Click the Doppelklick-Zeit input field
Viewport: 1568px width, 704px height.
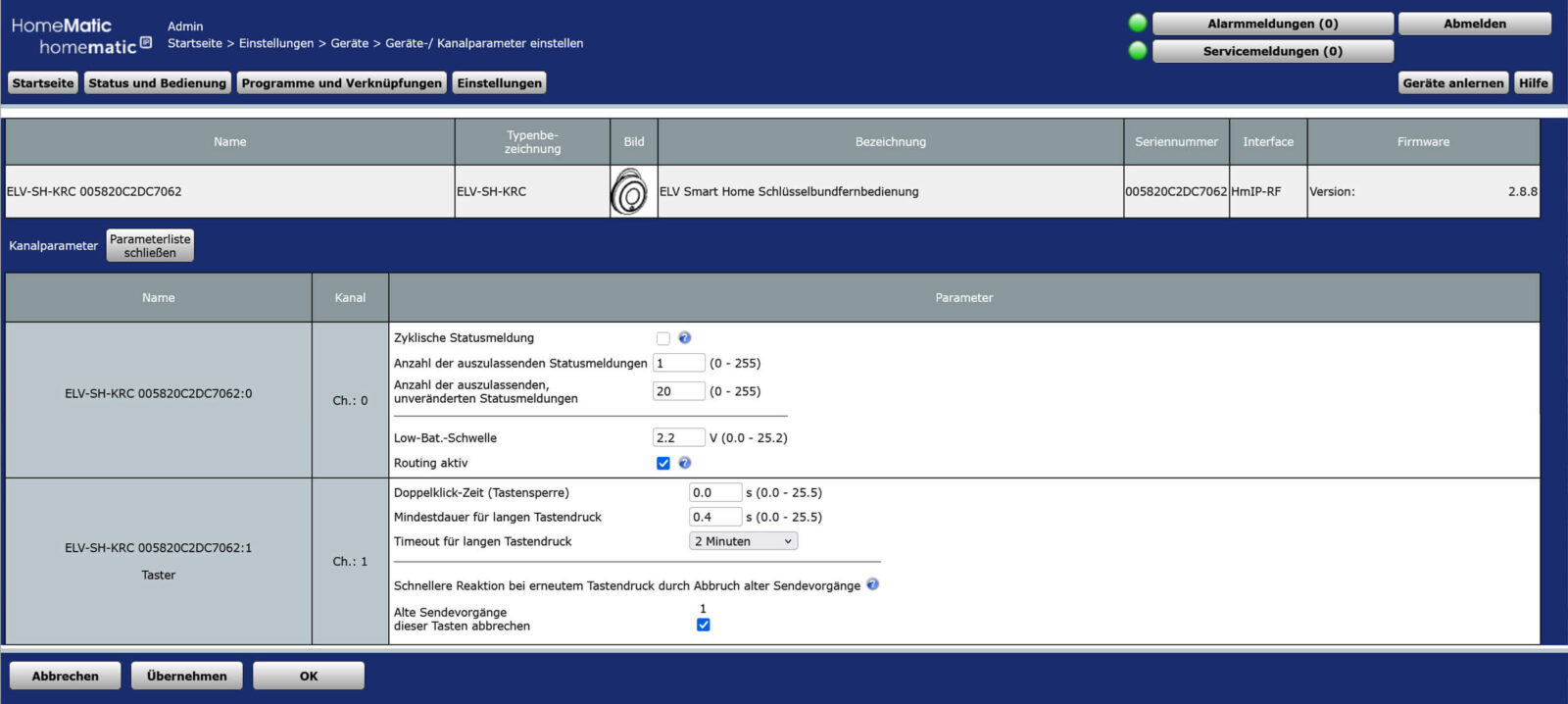tap(714, 493)
